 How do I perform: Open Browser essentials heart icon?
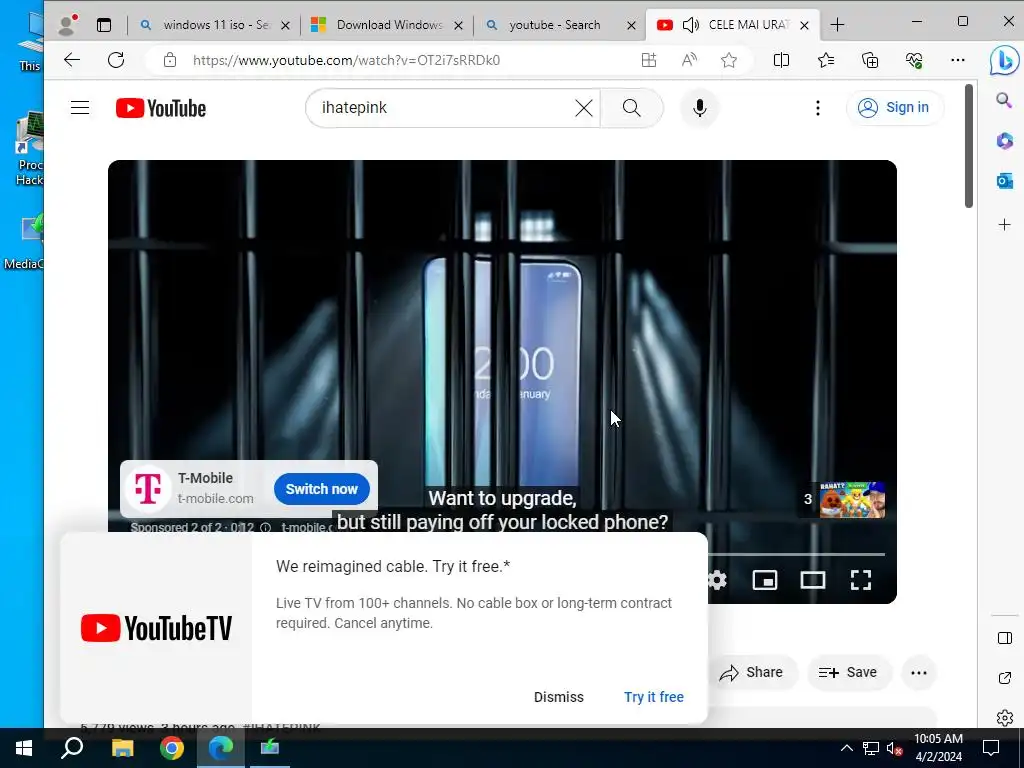[914, 60]
